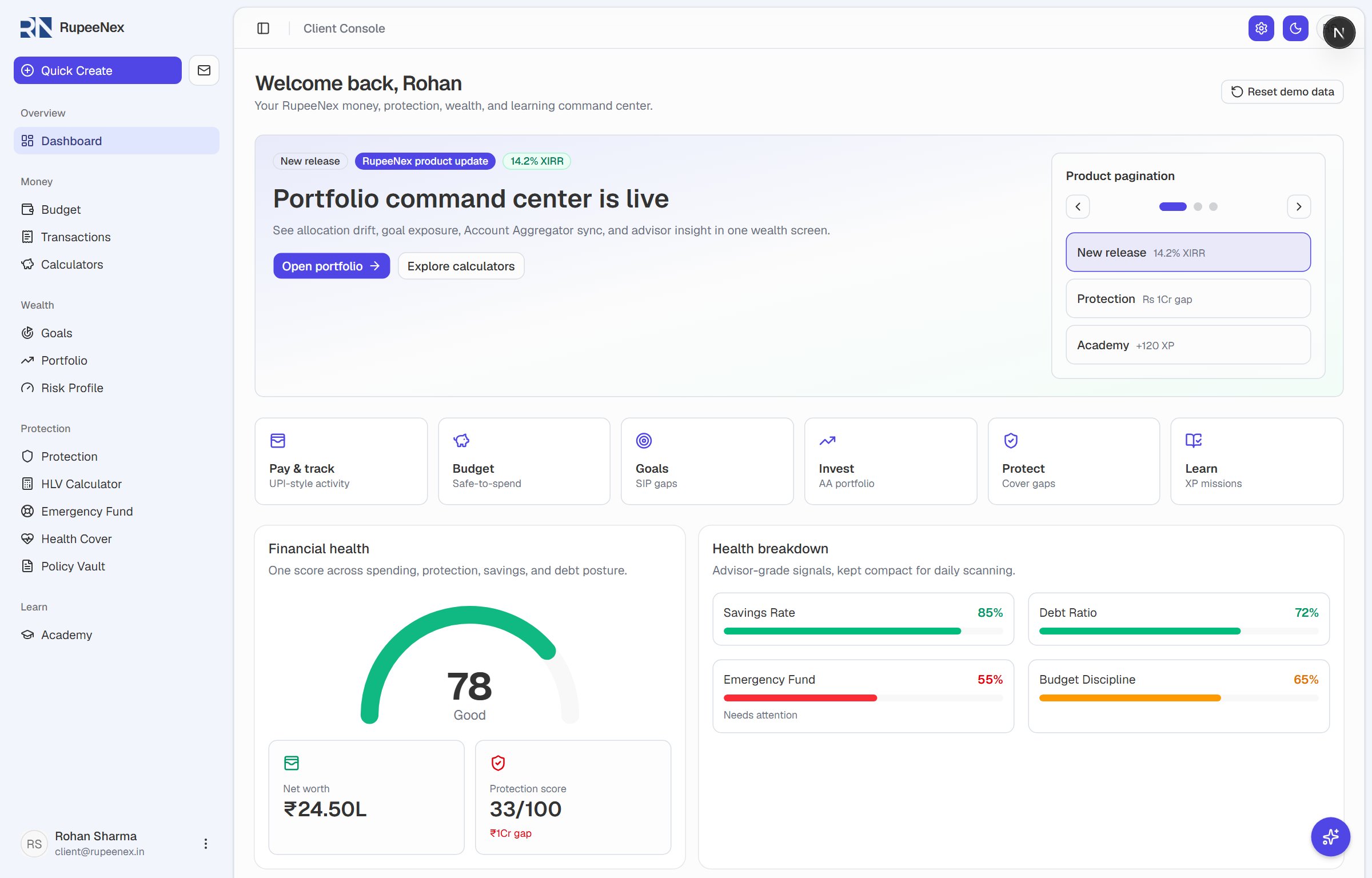Click the Protect shield card icon
1372x878 pixels.
click(x=1011, y=441)
